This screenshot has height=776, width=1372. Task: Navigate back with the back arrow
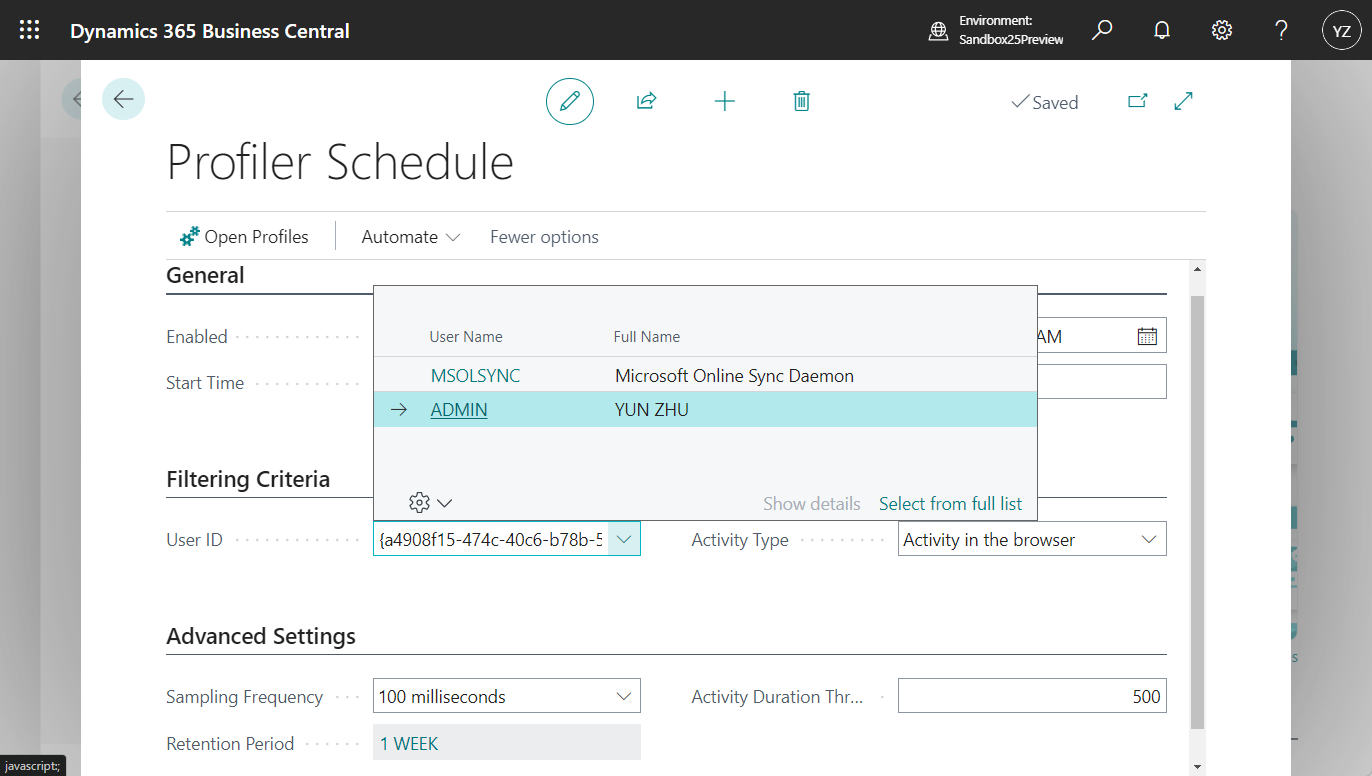pos(123,99)
